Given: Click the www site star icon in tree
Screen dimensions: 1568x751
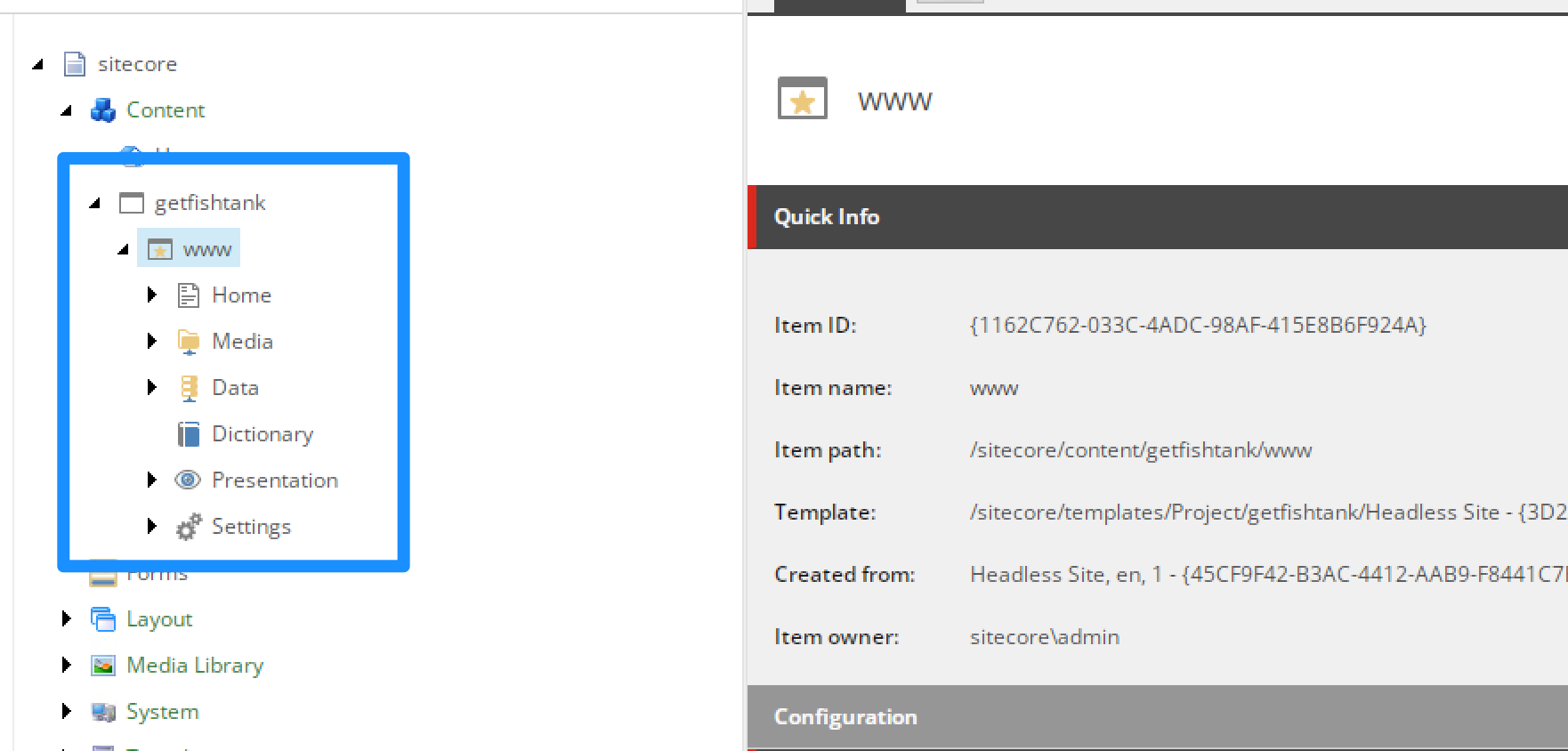Looking at the screenshot, I should [x=160, y=249].
